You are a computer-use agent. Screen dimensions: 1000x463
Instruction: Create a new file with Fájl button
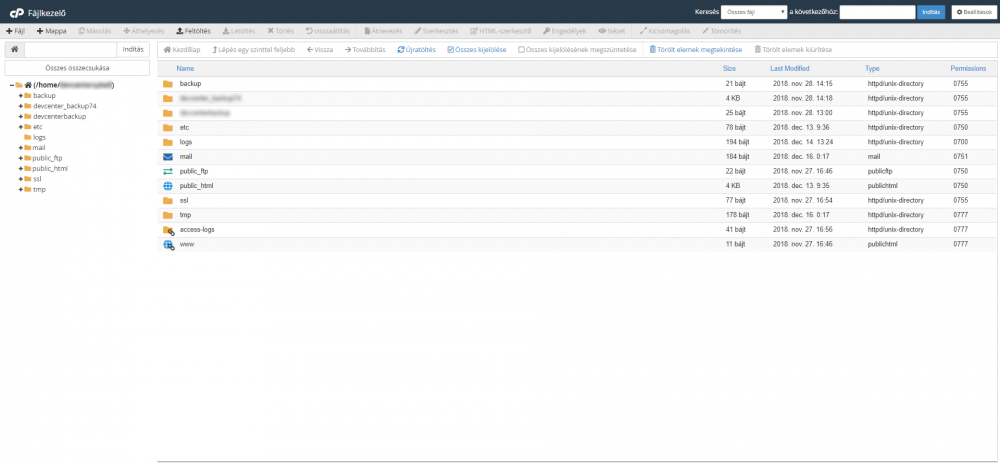click(15, 31)
